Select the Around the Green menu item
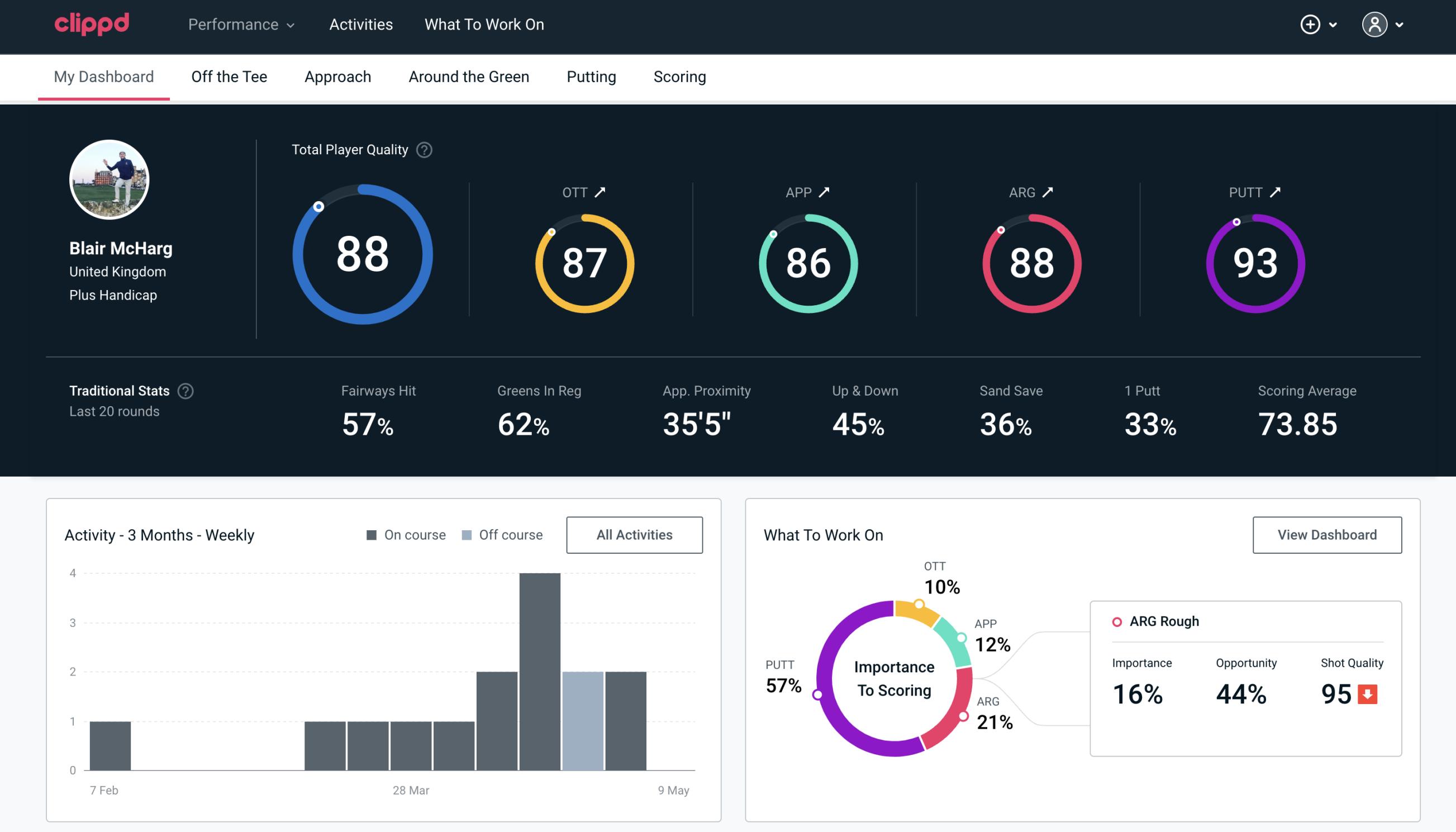Viewport: 1456px width, 832px height. click(x=468, y=75)
